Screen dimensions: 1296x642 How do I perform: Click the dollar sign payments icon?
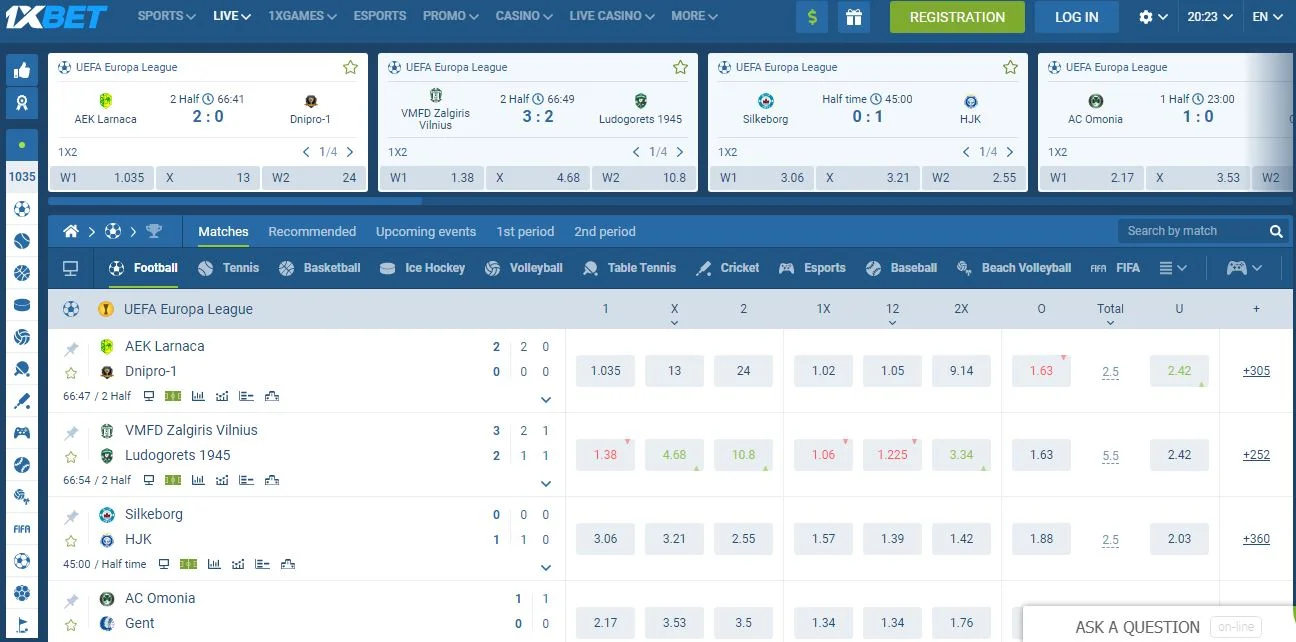[x=811, y=17]
